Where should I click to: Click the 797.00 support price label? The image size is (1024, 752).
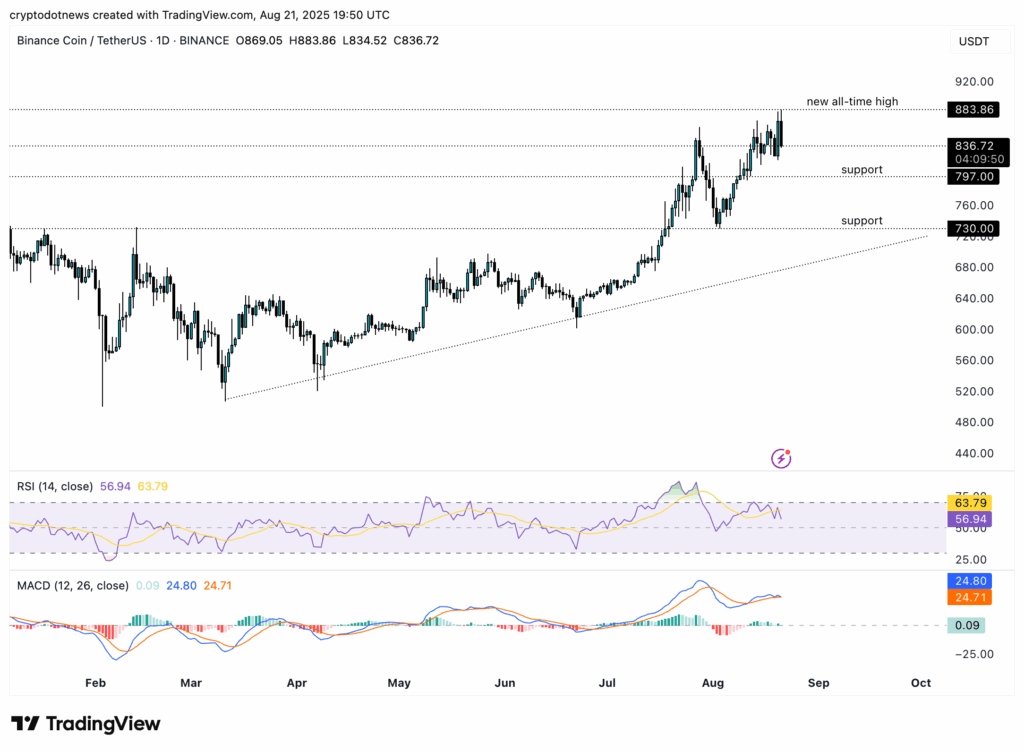tap(973, 175)
